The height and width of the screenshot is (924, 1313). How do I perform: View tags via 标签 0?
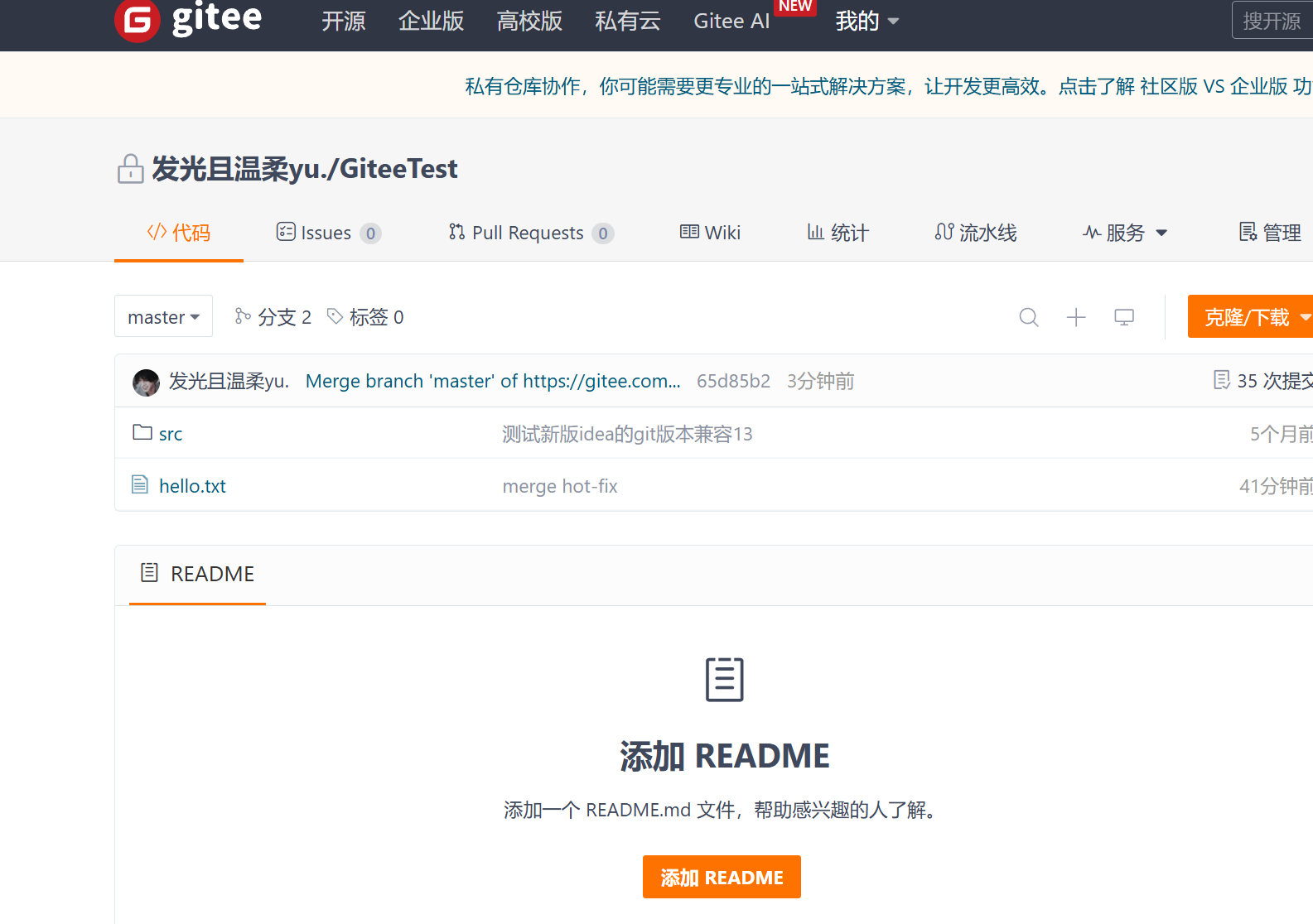[365, 317]
